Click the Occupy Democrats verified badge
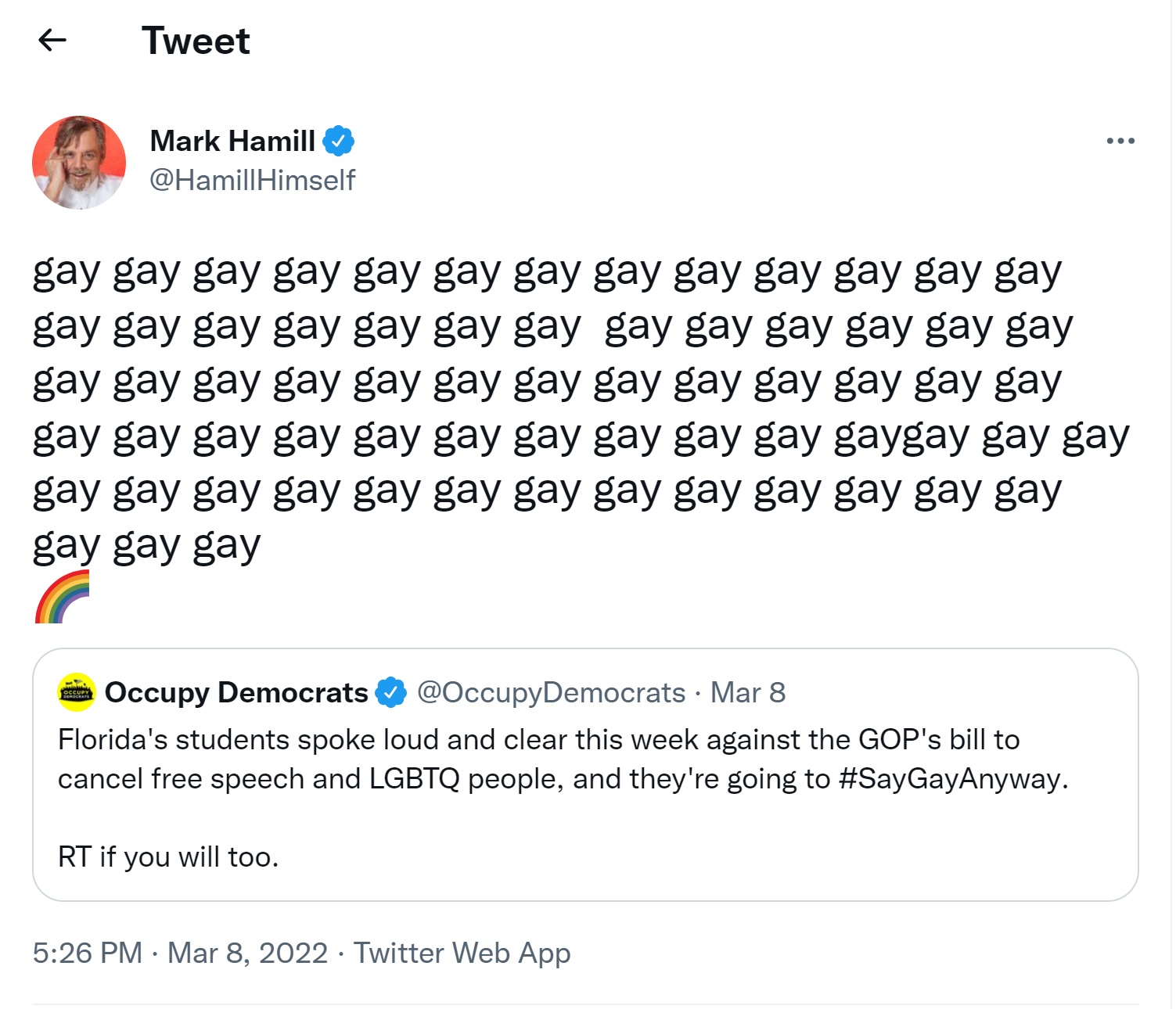1176x1009 pixels. coord(390,691)
